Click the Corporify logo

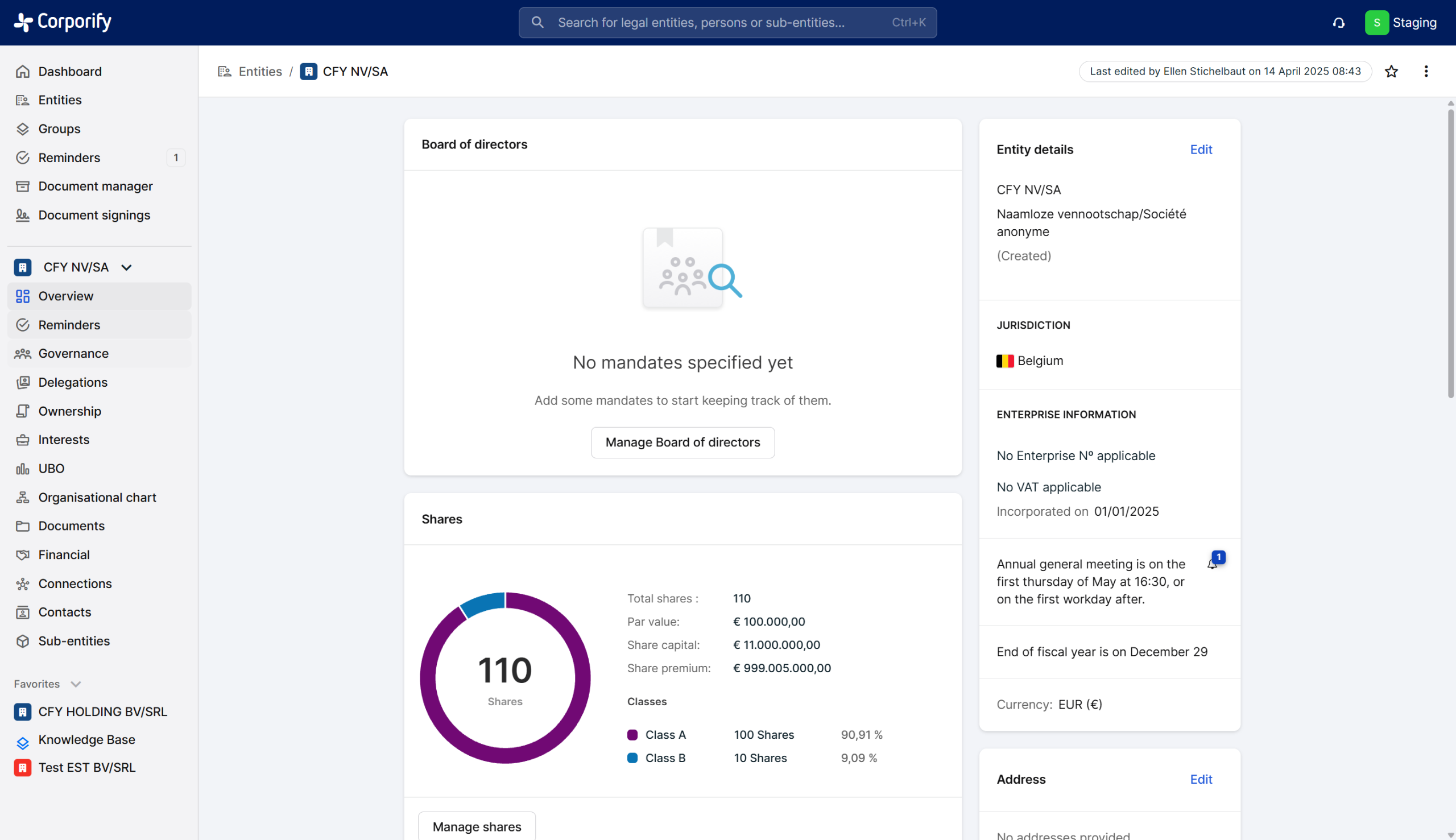pos(63,22)
